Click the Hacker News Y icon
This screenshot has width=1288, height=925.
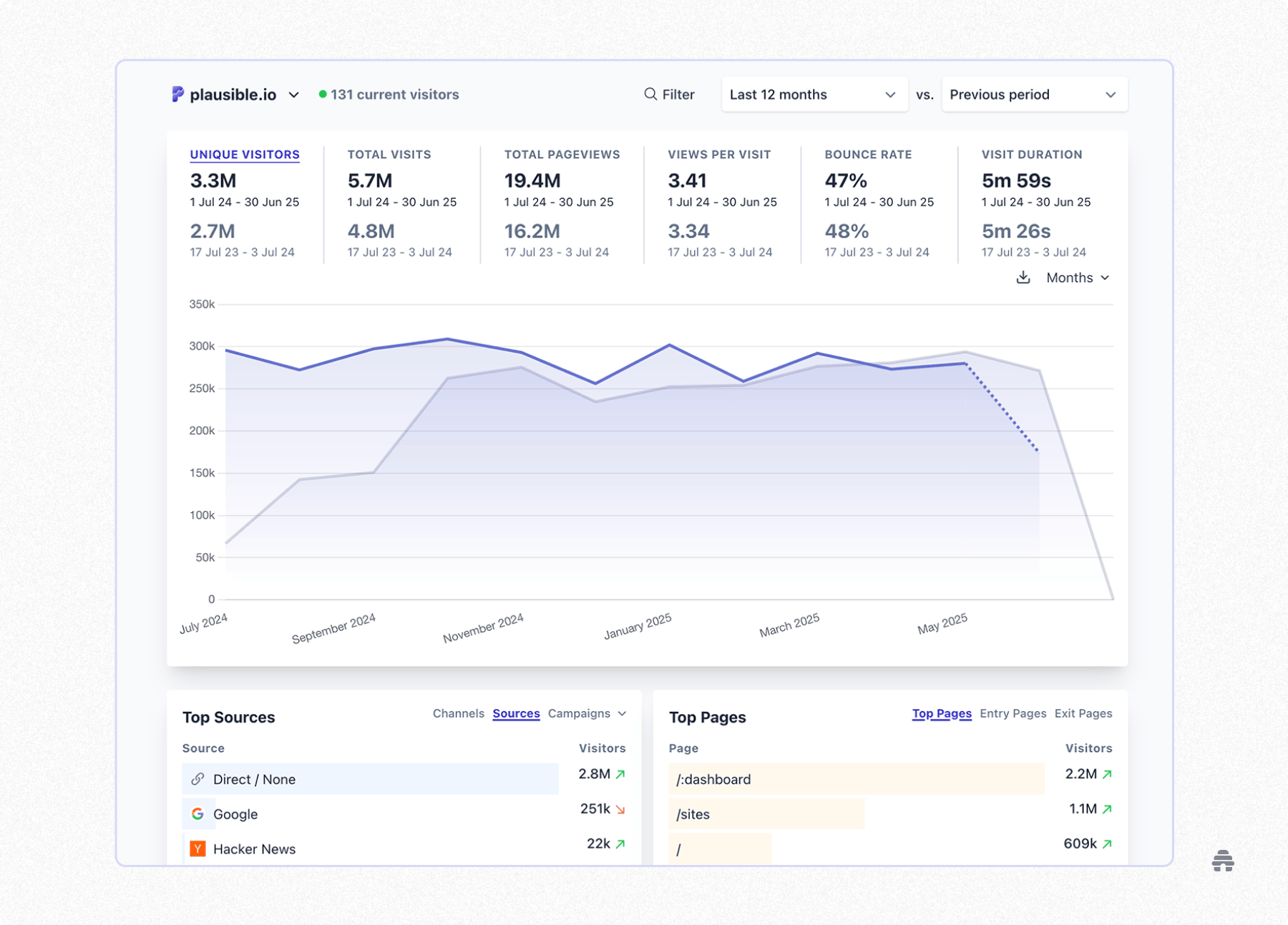[x=197, y=848]
